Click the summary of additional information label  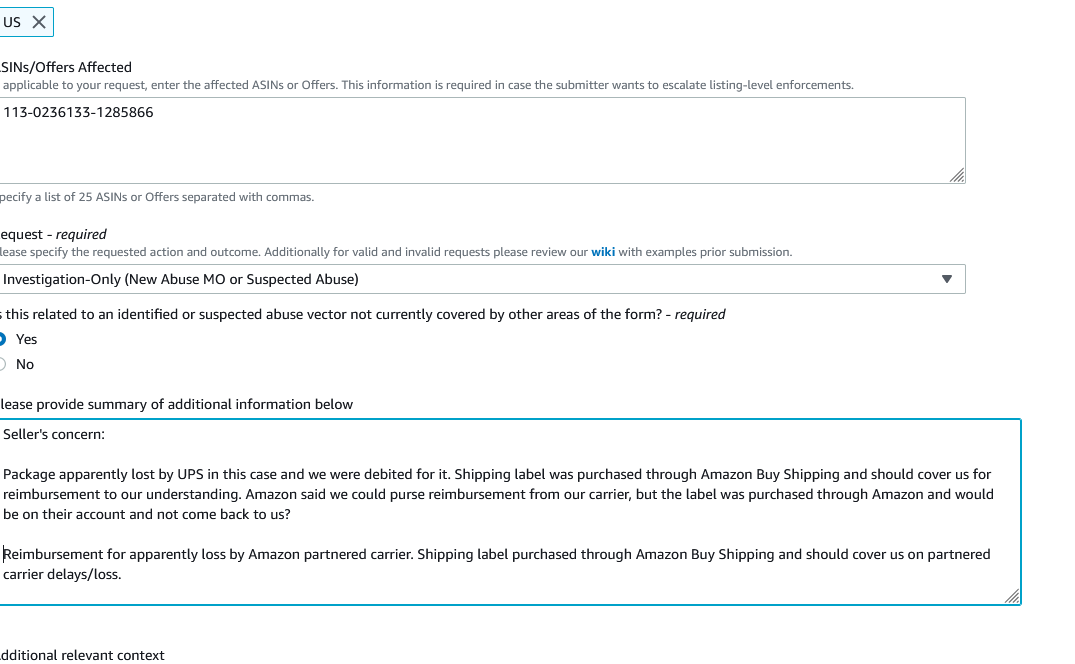click(176, 404)
